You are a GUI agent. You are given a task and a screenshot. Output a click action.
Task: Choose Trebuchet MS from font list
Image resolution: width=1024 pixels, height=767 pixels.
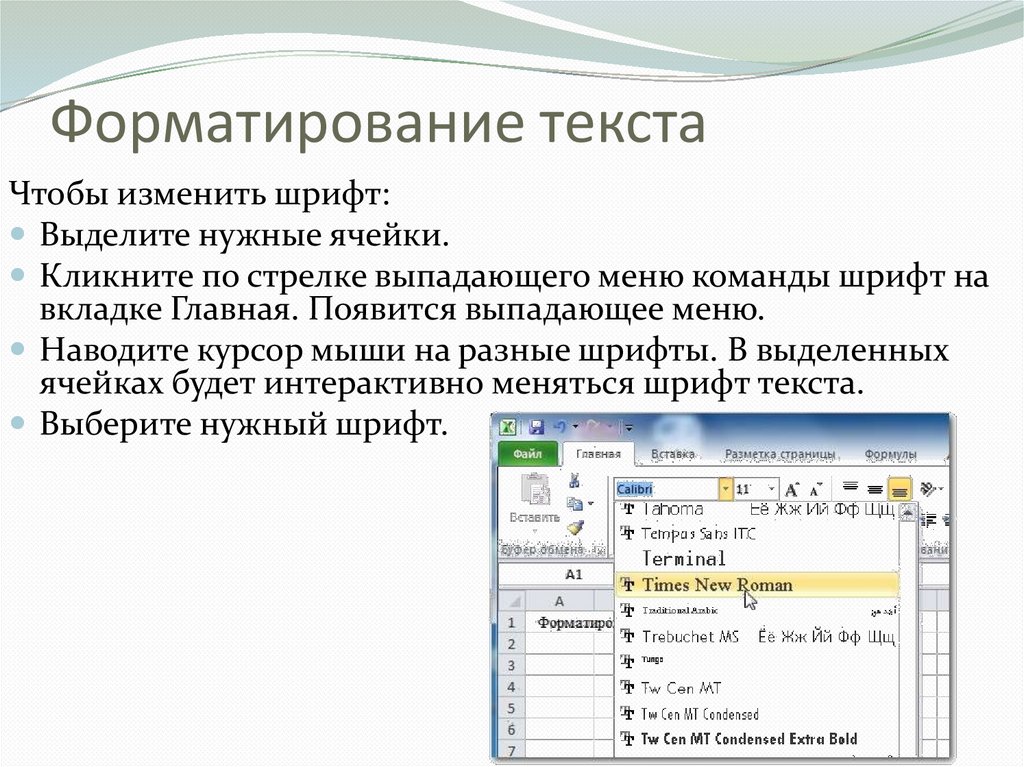(x=690, y=636)
